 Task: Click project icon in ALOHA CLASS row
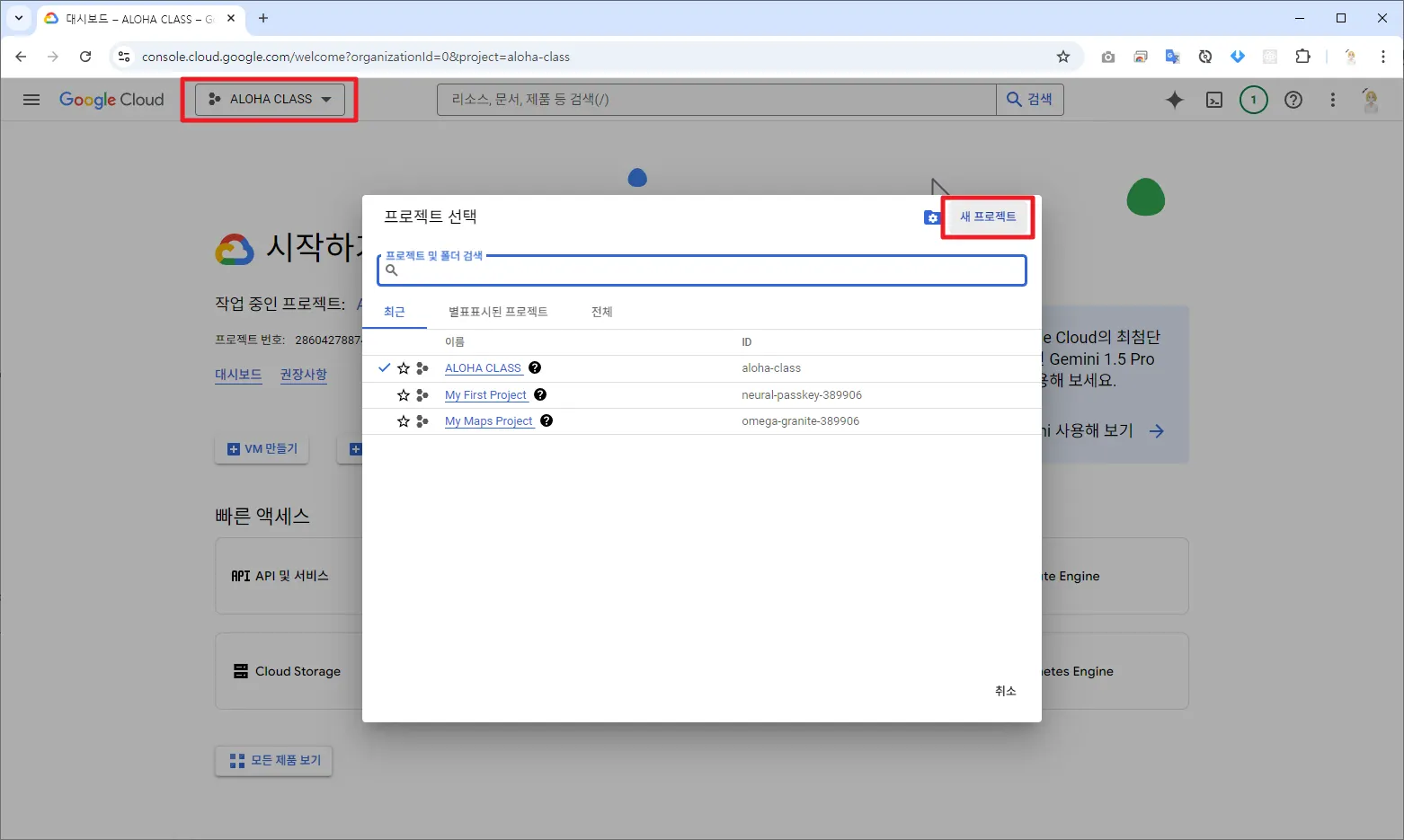coord(422,368)
